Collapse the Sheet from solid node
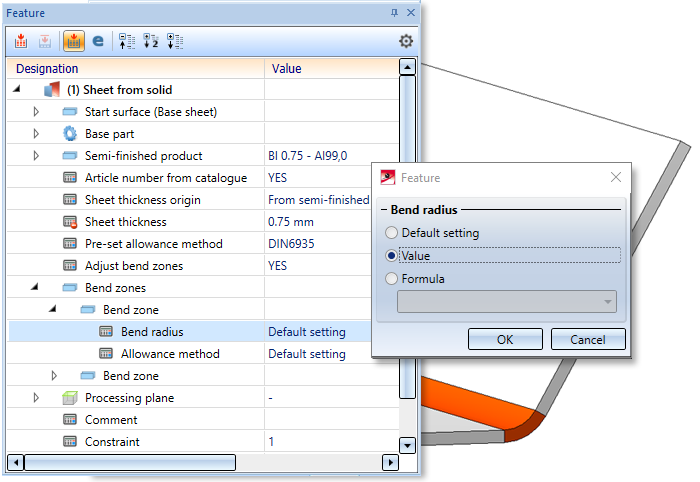Image resolution: width=700 pixels, height=482 pixels. tap(17, 89)
